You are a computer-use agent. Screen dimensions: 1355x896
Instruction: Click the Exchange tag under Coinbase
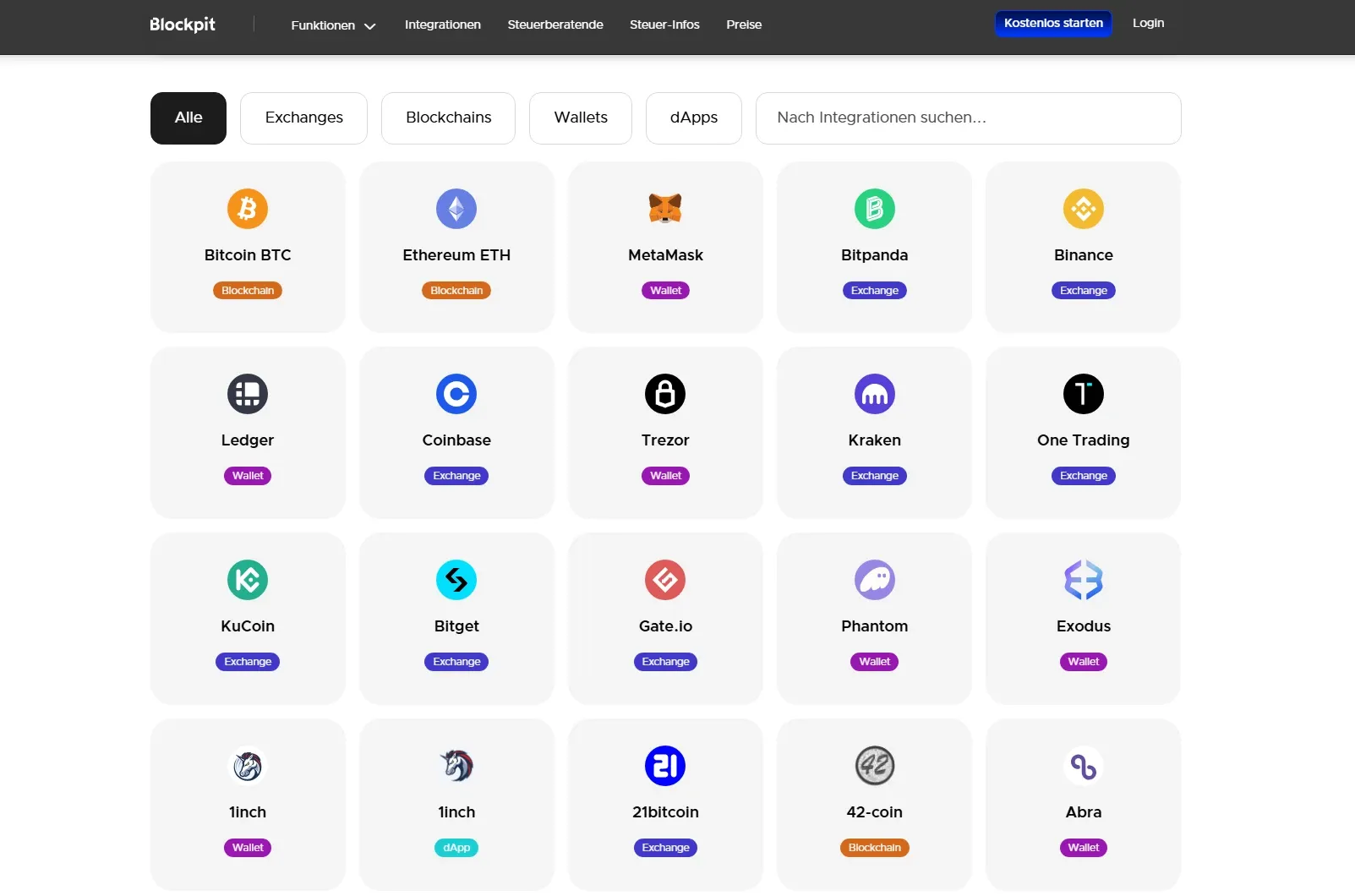click(x=456, y=476)
